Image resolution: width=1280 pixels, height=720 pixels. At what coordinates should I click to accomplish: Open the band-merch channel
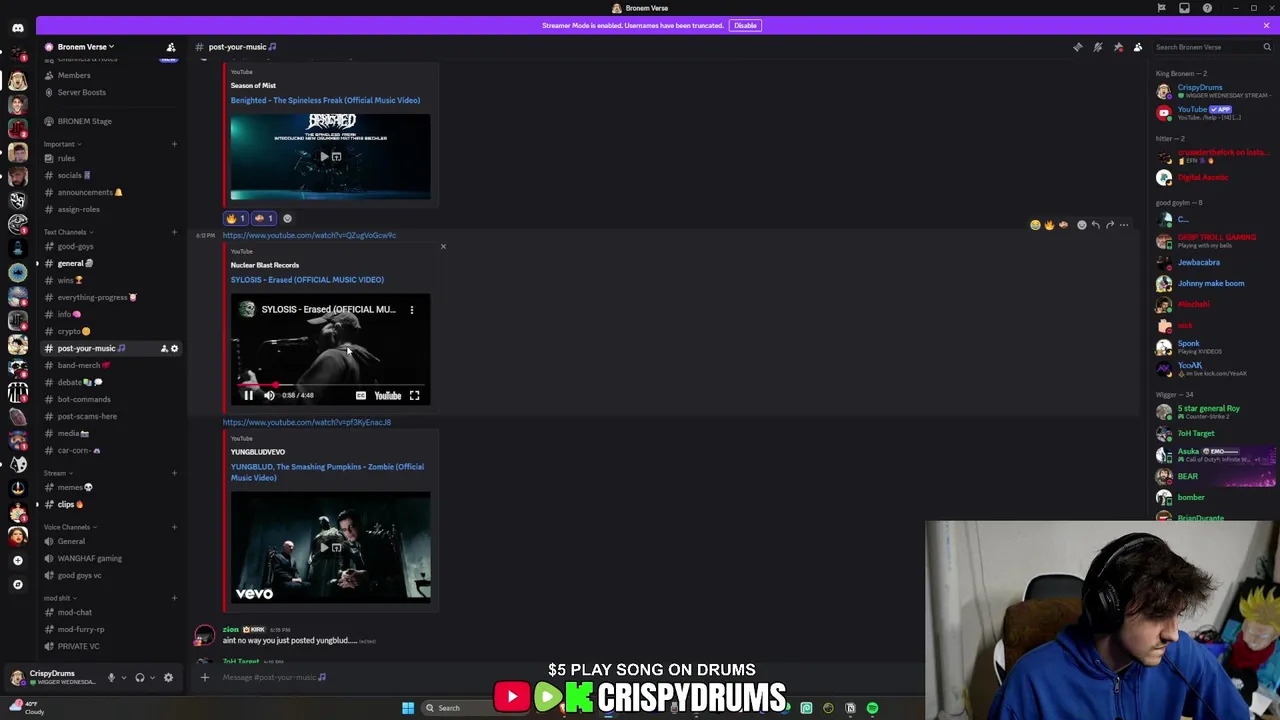click(110, 365)
